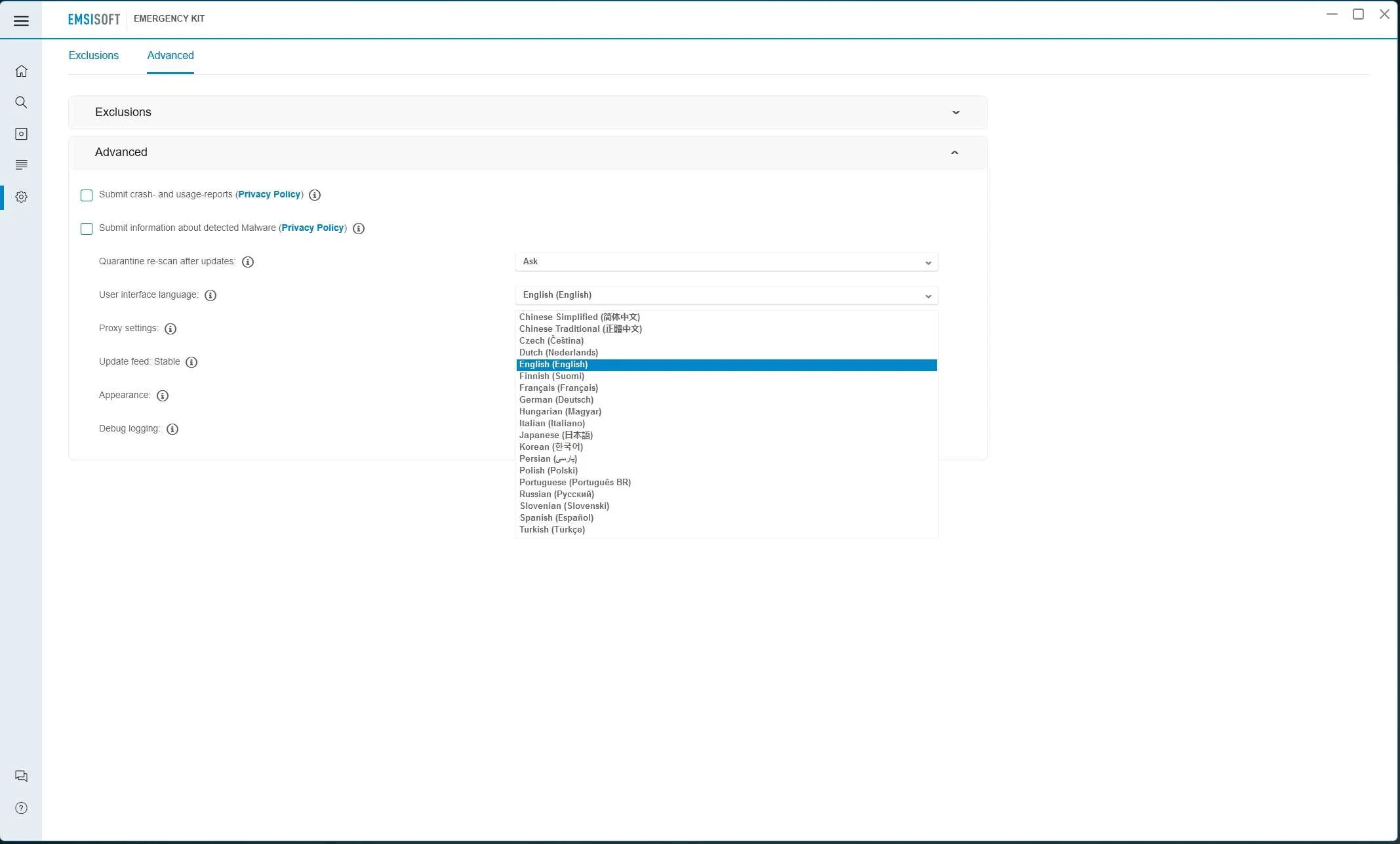Open Privacy Policy link for crash reports

pyautogui.click(x=269, y=195)
